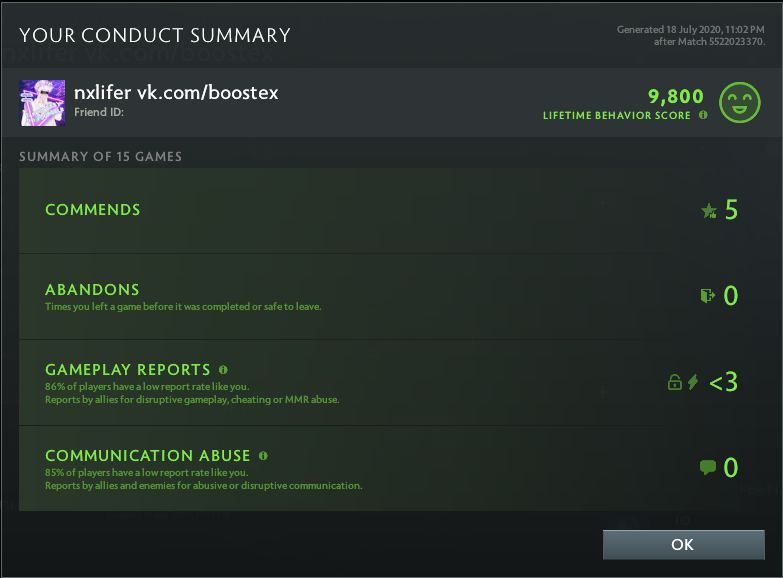The height and width of the screenshot is (578, 783).
Task: Click the communication abuse speech bubble icon
Action: 708,467
